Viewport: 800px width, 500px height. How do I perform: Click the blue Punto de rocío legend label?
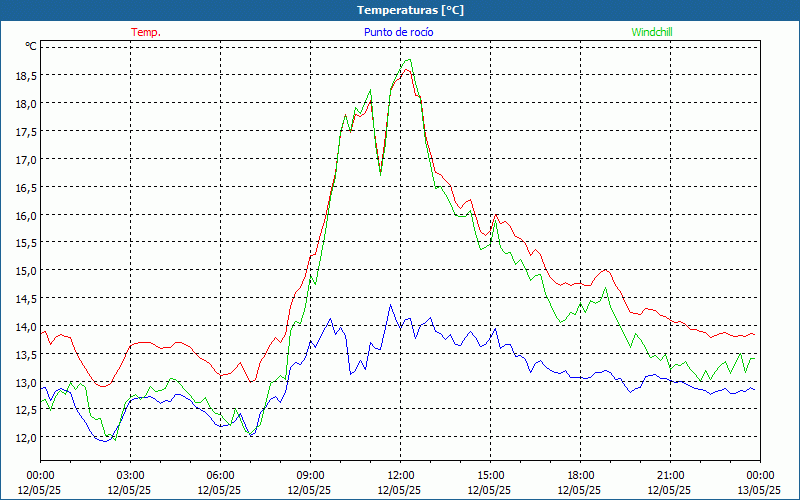point(398,32)
